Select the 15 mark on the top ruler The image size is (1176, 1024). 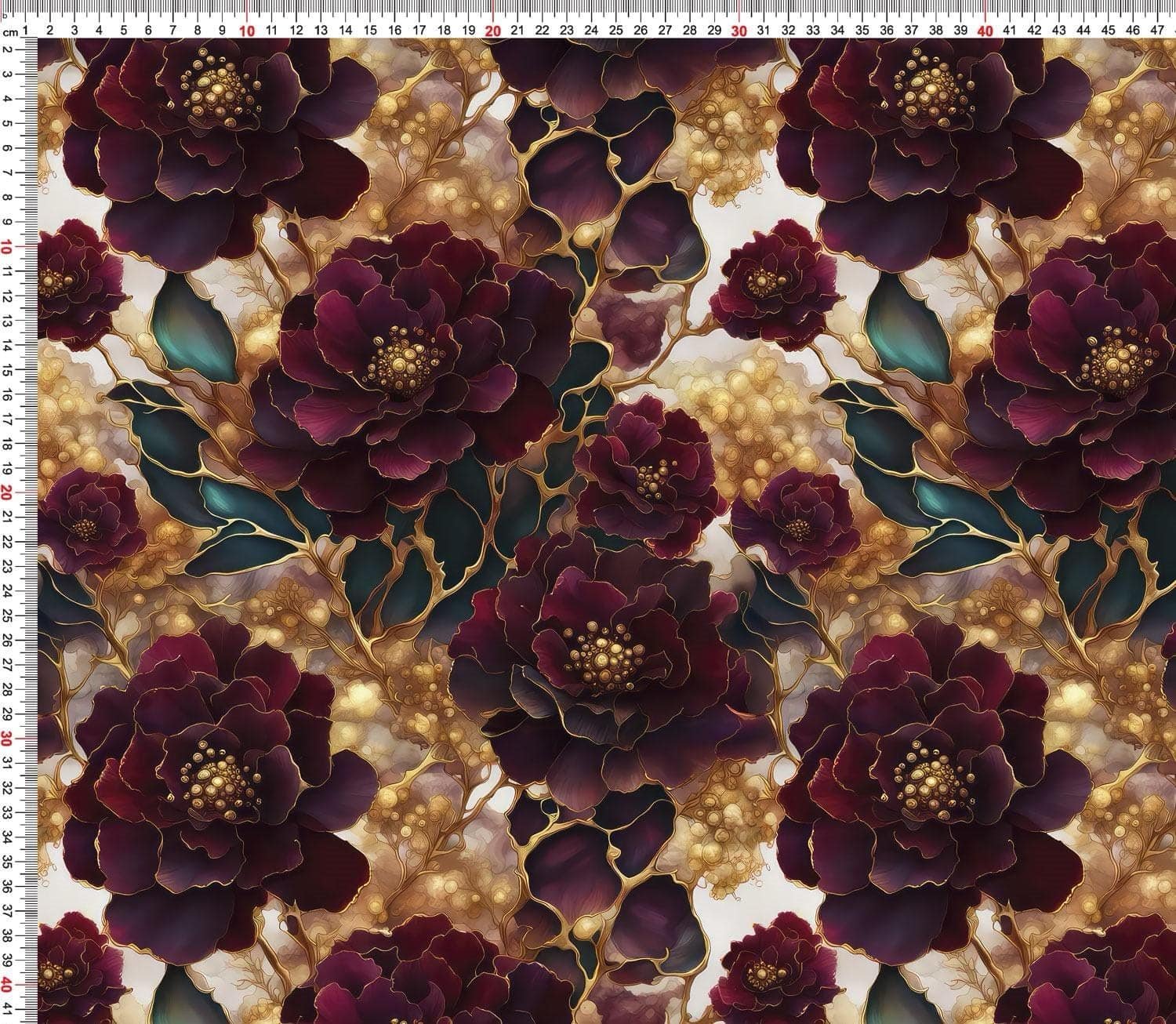click(370, 31)
